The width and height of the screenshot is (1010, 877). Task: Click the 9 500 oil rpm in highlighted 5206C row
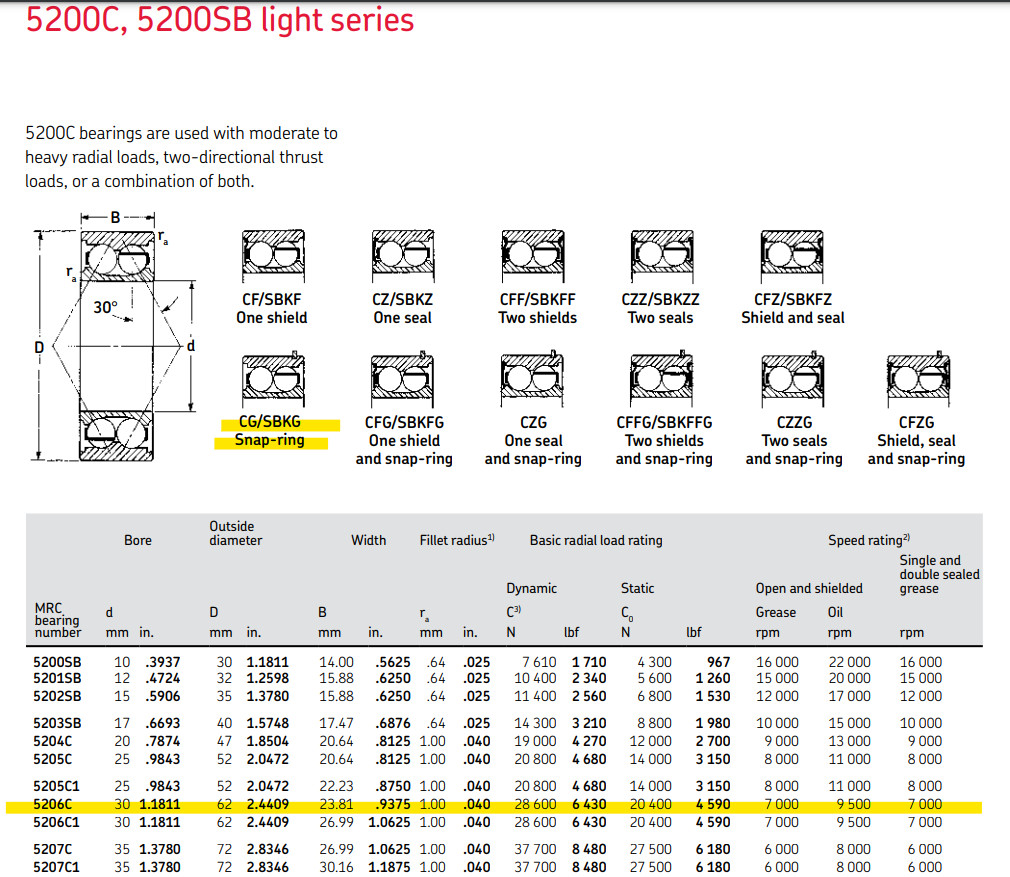[853, 804]
